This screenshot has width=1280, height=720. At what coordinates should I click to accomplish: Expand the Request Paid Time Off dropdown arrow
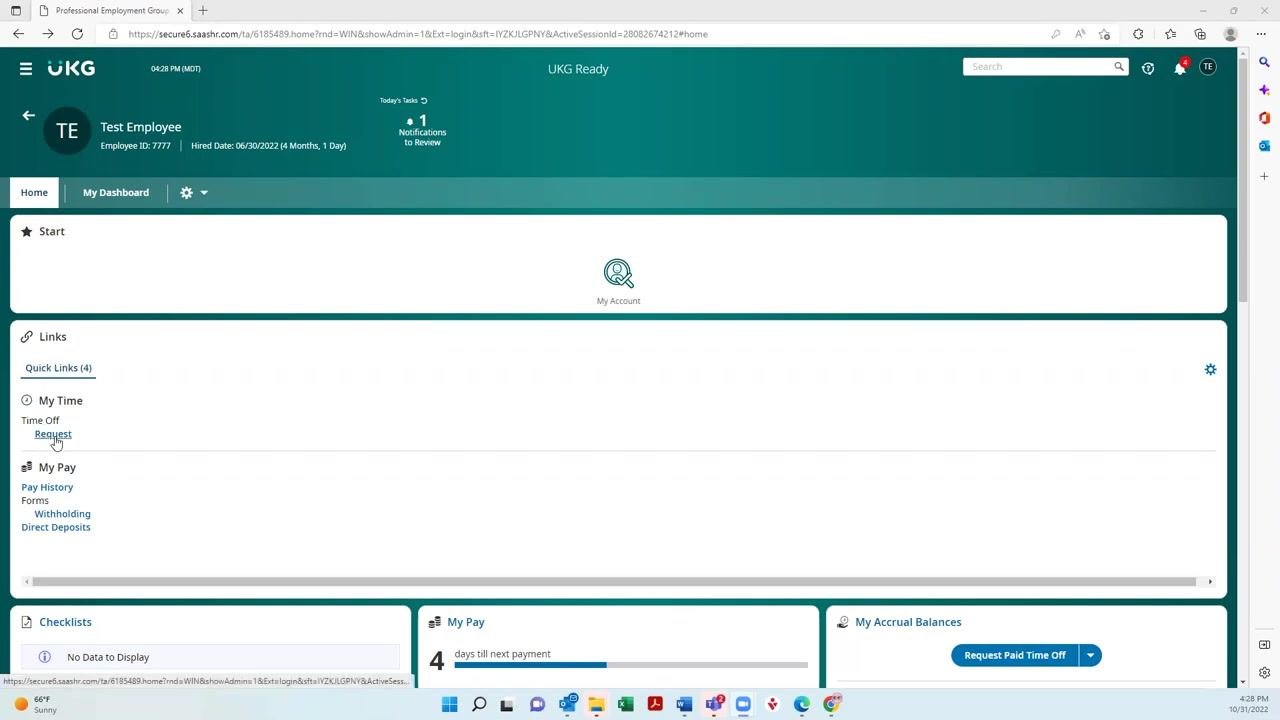click(x=1090, y=655)
